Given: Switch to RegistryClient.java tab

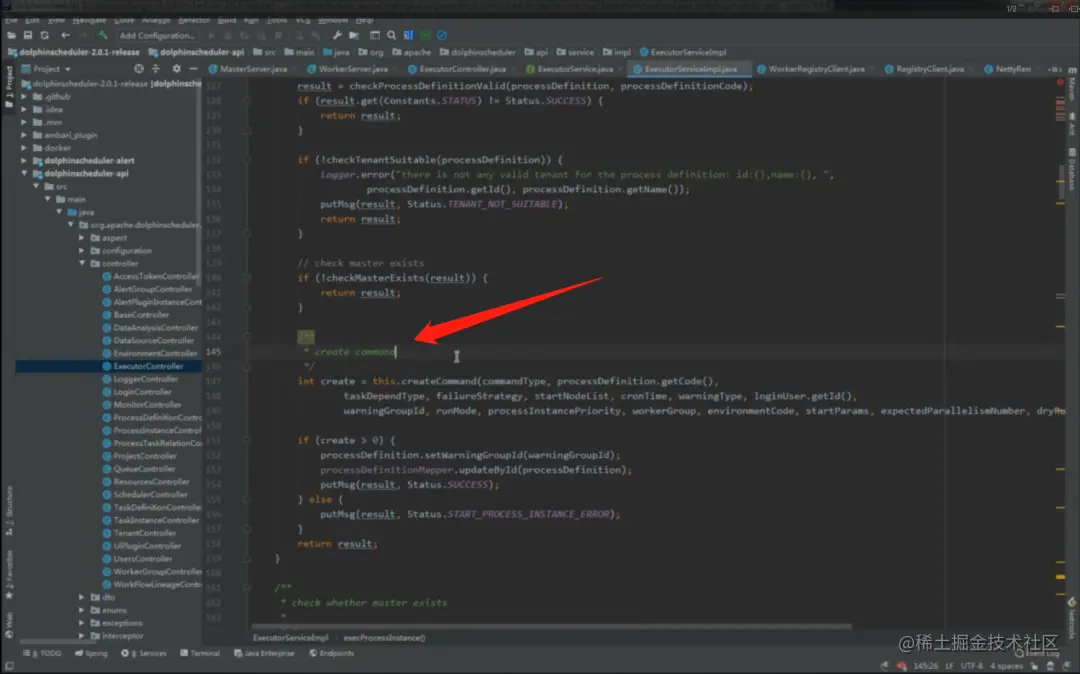Looking at the screenshot, I should click(930, 69).
